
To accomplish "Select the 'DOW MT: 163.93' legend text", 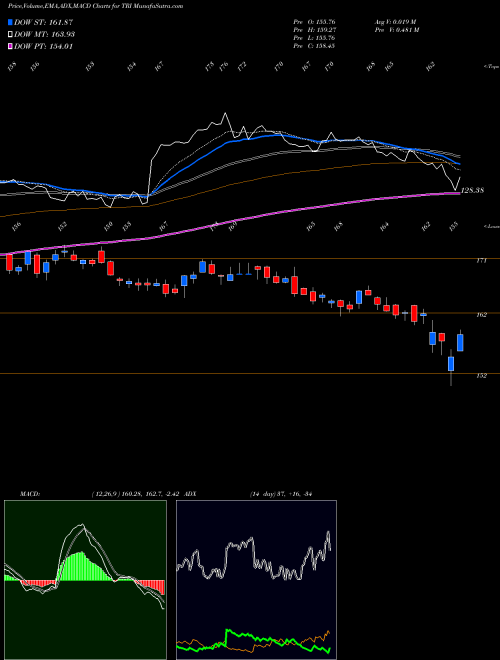I will 44,34.
